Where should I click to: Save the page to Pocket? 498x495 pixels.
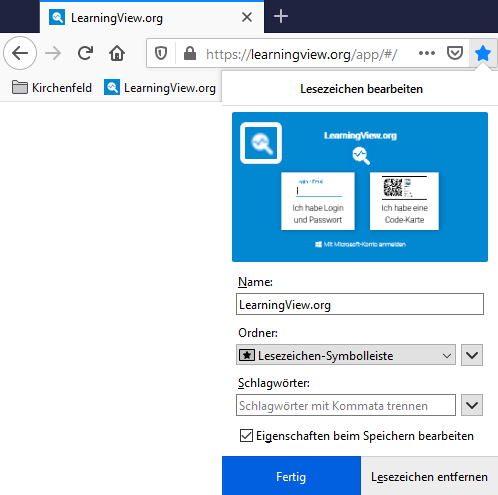click(455, 53)
